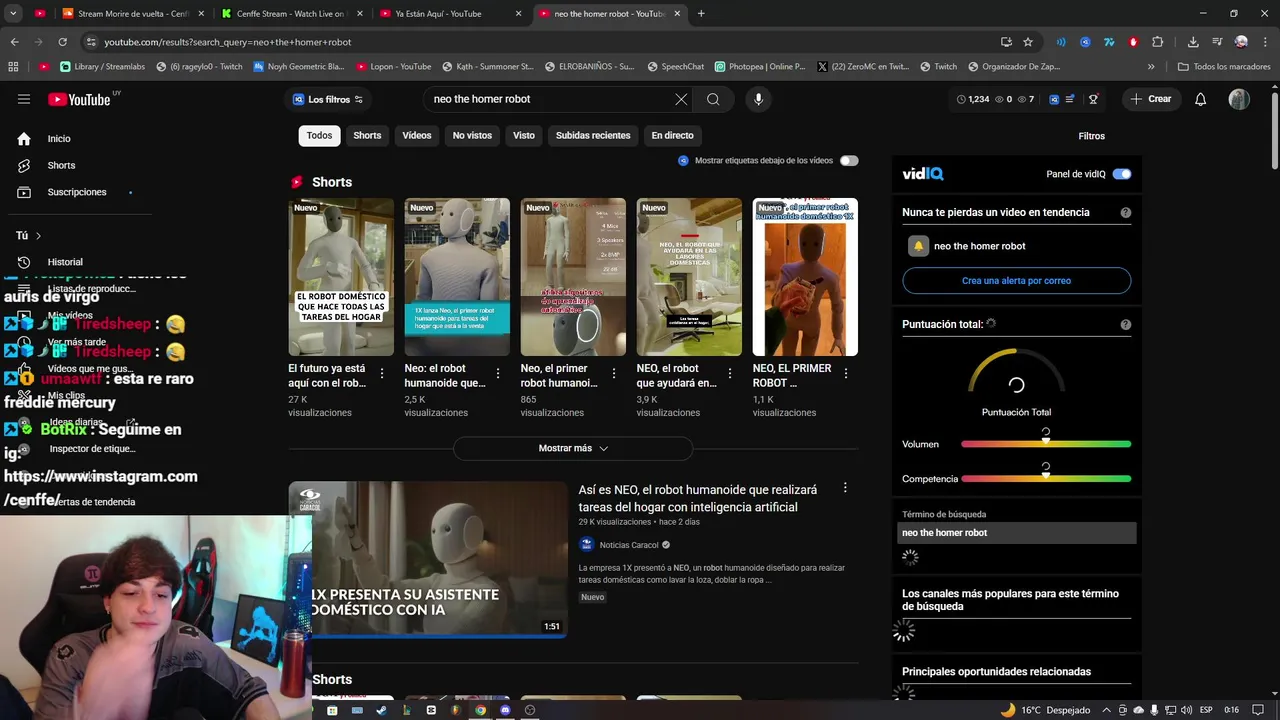1280x720 pixels.
Task: Open the Noticias Caracol channel link
Action: pos(629,545)
